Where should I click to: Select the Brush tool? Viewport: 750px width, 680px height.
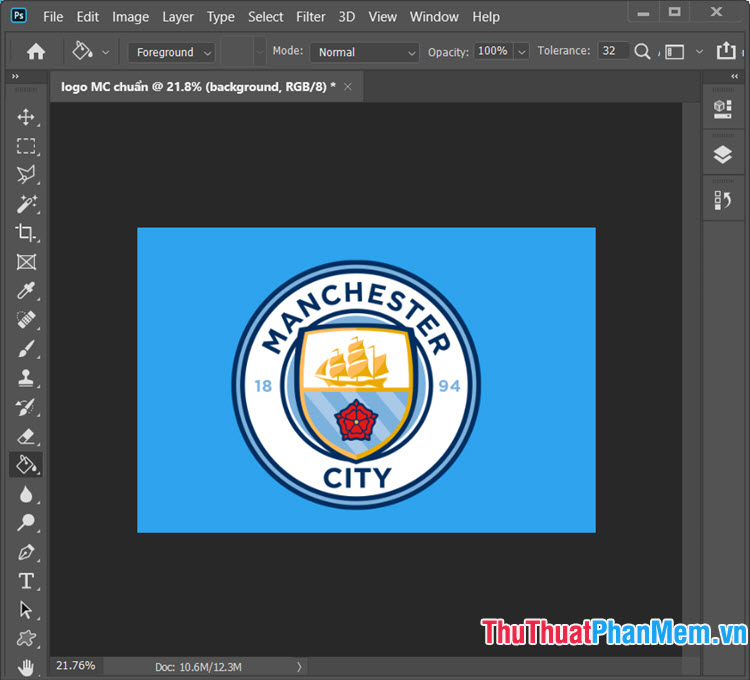pyautogui.click(x=26, y=349)
